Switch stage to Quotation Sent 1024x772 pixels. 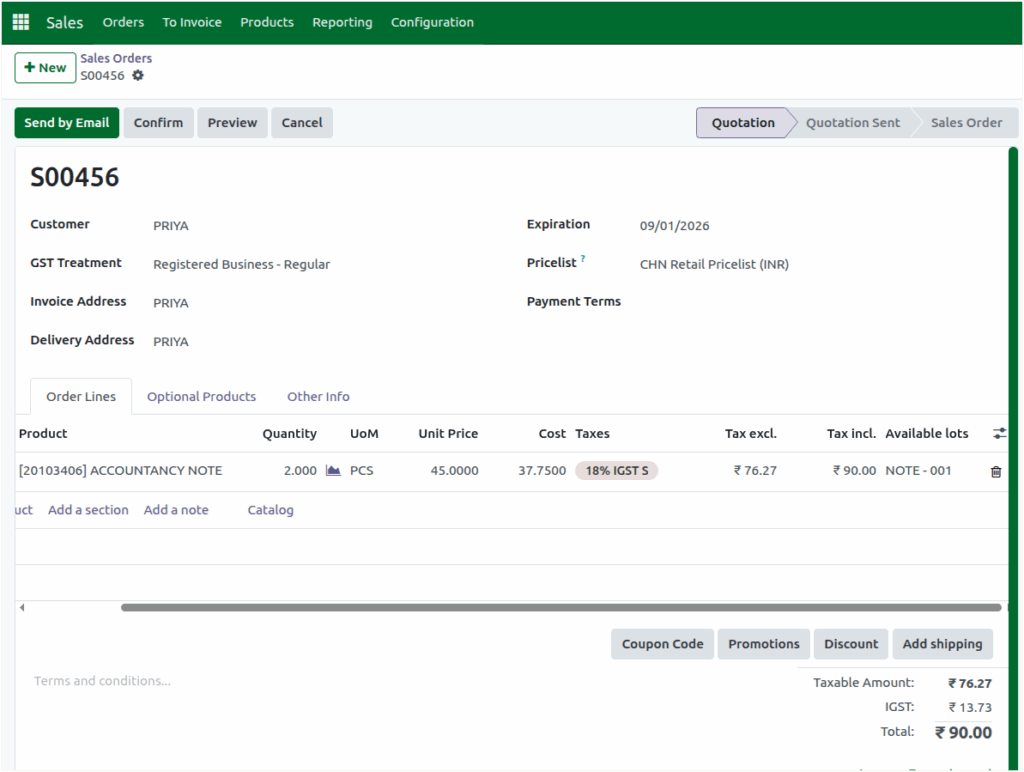(x=851, y=122)
